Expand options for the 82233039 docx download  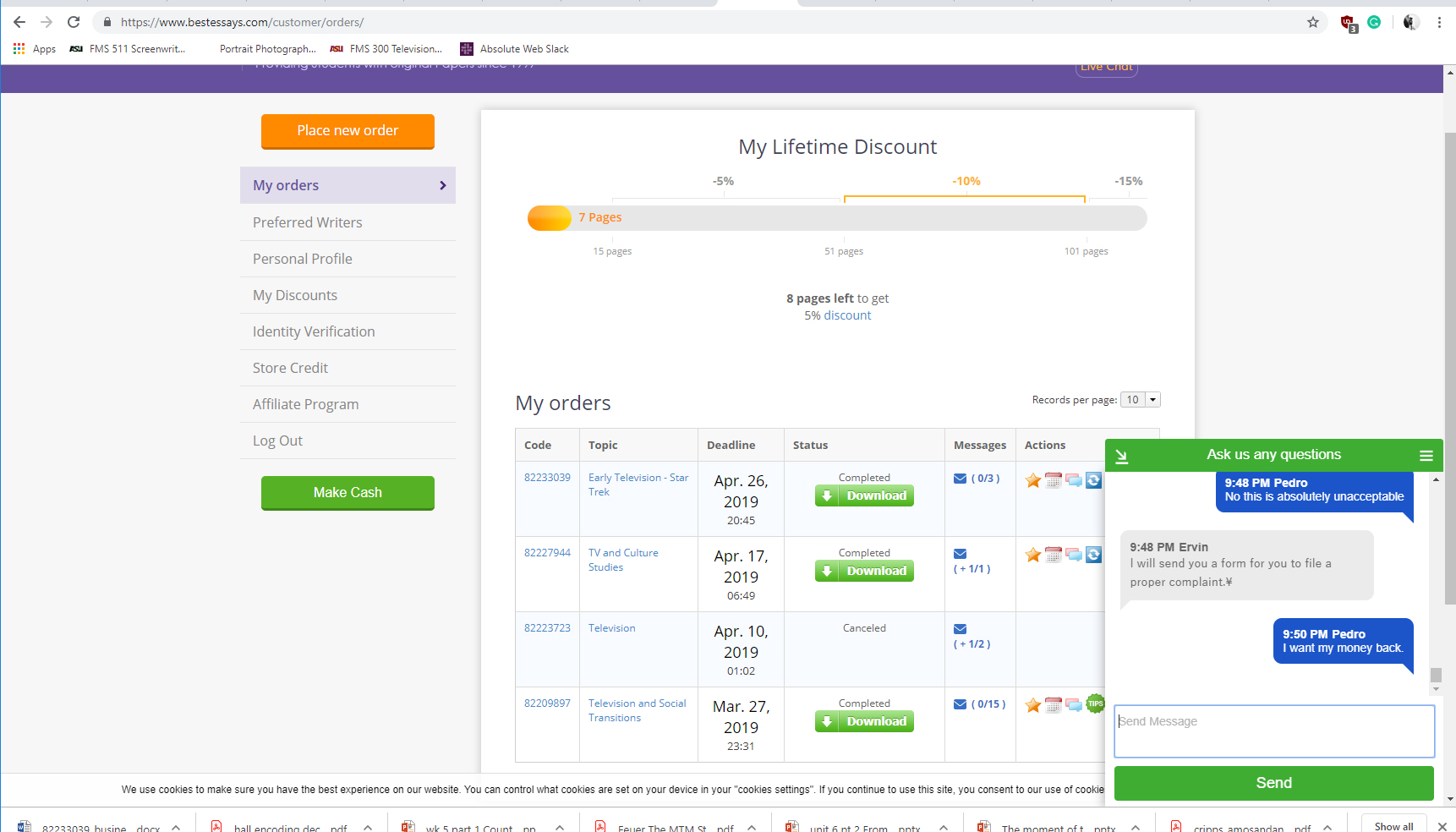pyautogui.click(x=176, y=827)
